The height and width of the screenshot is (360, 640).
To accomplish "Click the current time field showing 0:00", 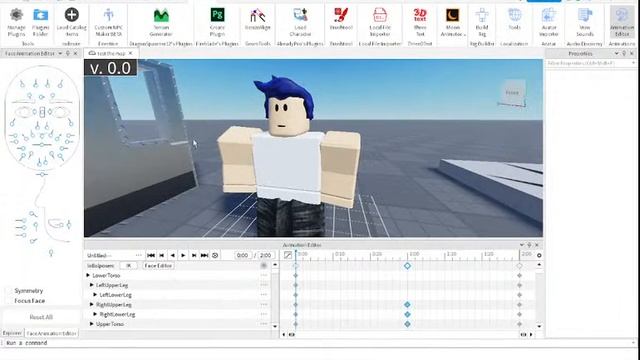I will [x=242, y=255].
